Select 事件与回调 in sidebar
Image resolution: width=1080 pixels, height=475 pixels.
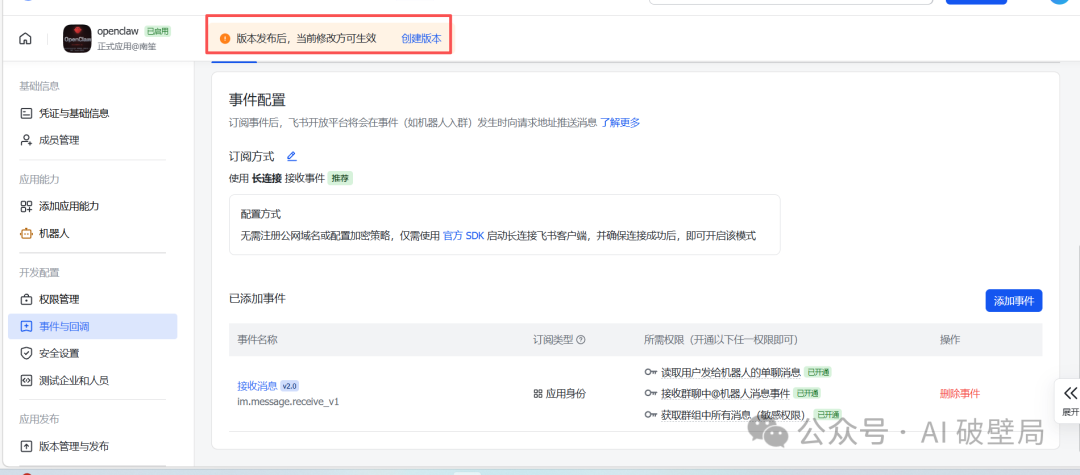tap(92, 326)
